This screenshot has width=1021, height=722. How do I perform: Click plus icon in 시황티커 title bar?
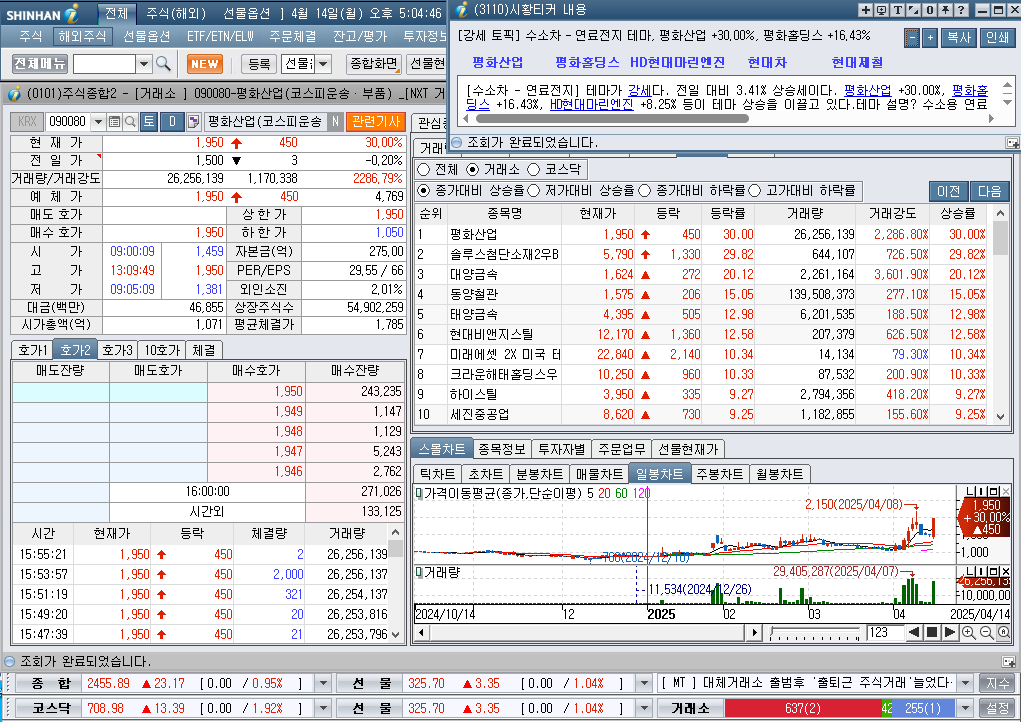pos(865,10)
